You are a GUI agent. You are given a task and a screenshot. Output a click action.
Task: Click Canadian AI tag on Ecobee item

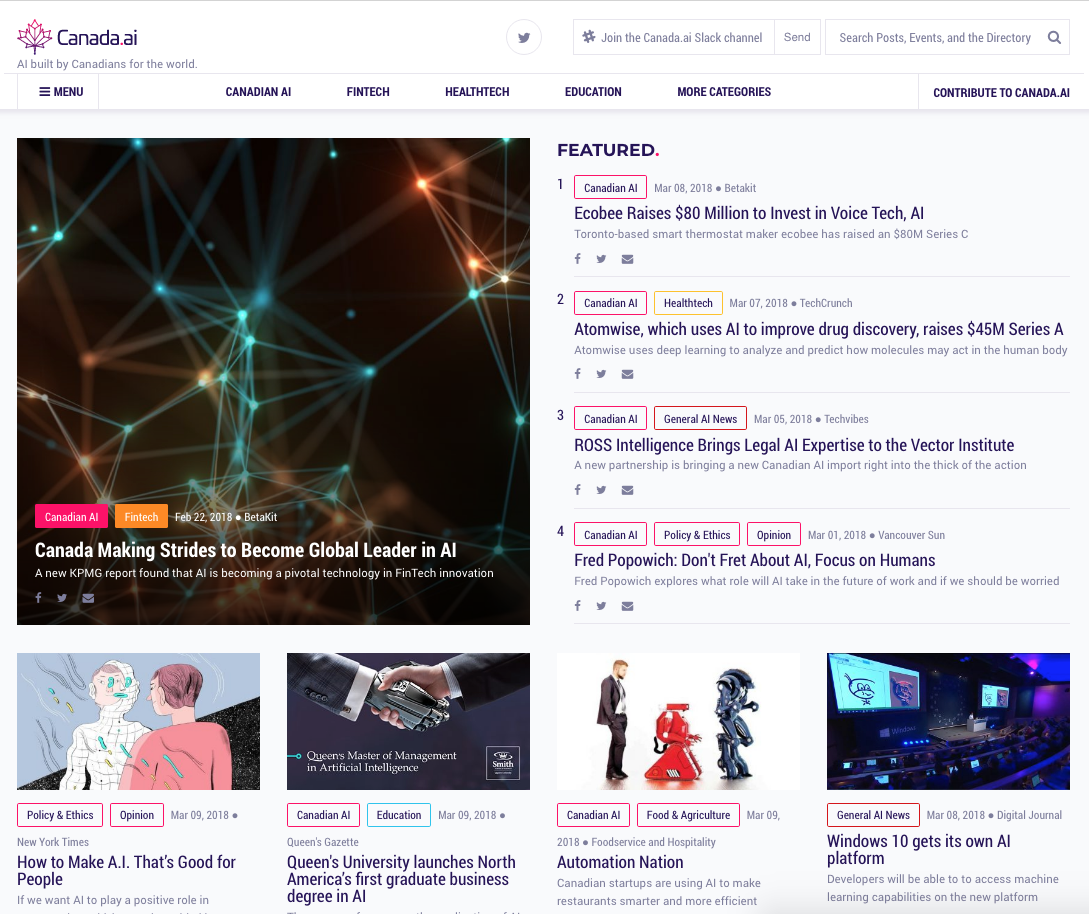click(610, 188)
